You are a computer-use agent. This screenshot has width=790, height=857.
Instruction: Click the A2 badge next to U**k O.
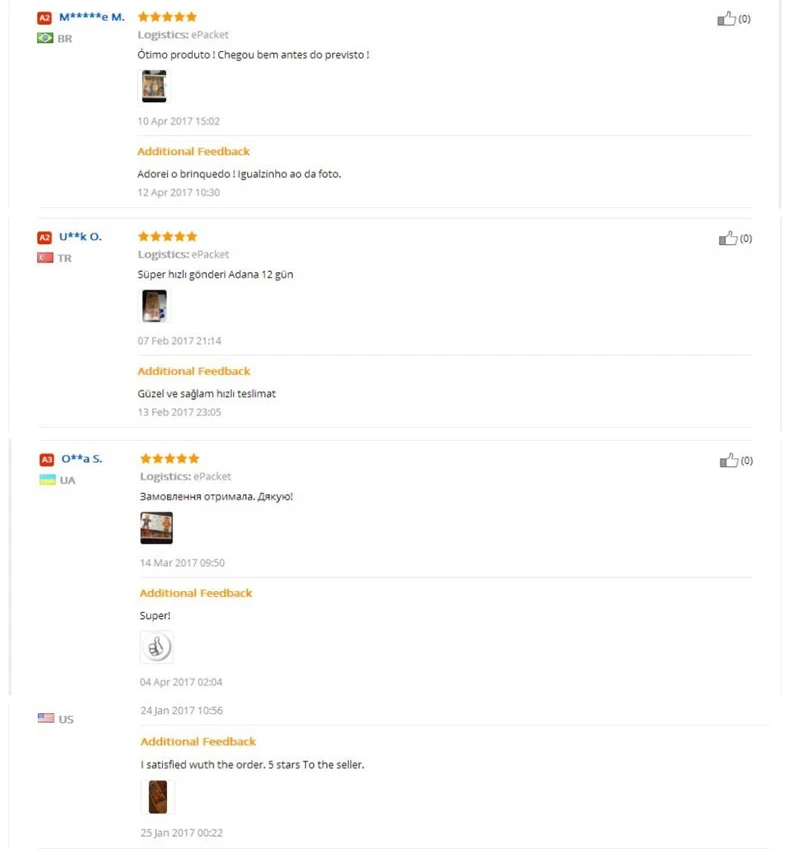(x=44, y=238)
